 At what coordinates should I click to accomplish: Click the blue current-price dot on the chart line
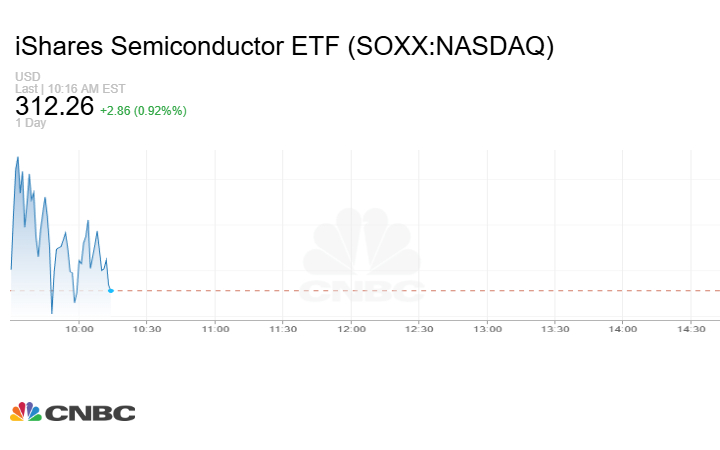coord(110,290)
